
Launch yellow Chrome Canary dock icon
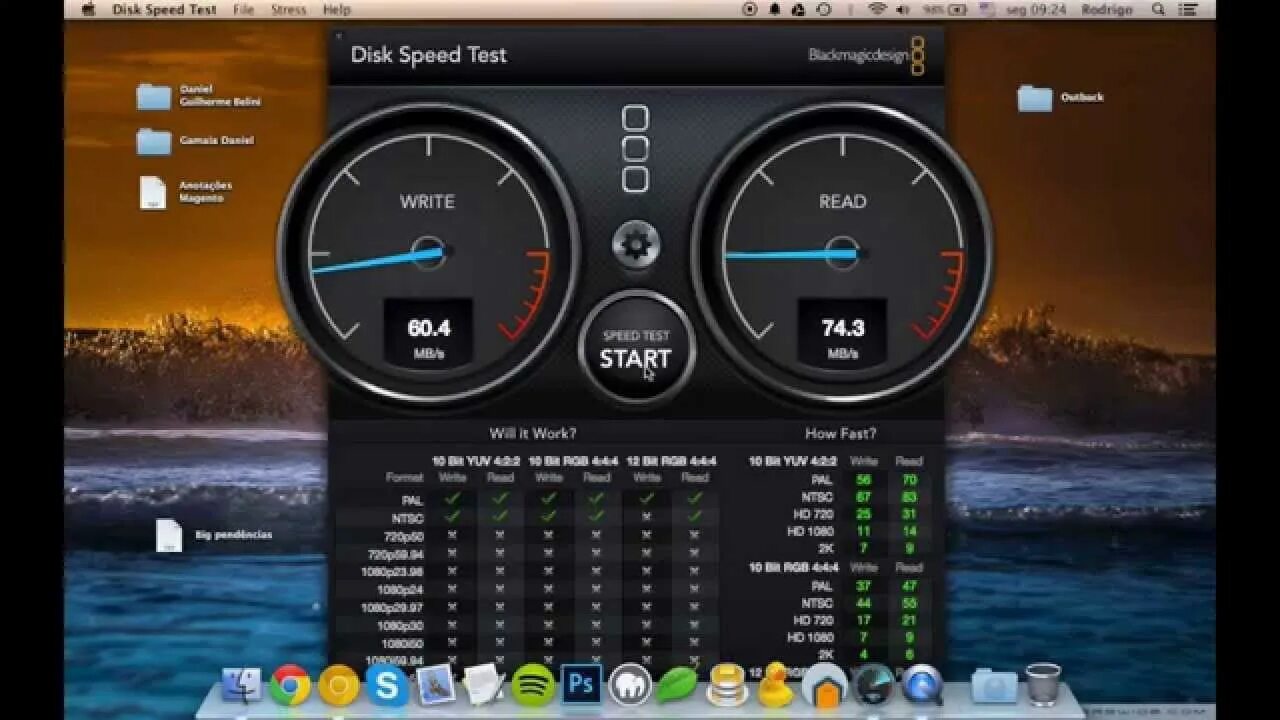(338, 685)
